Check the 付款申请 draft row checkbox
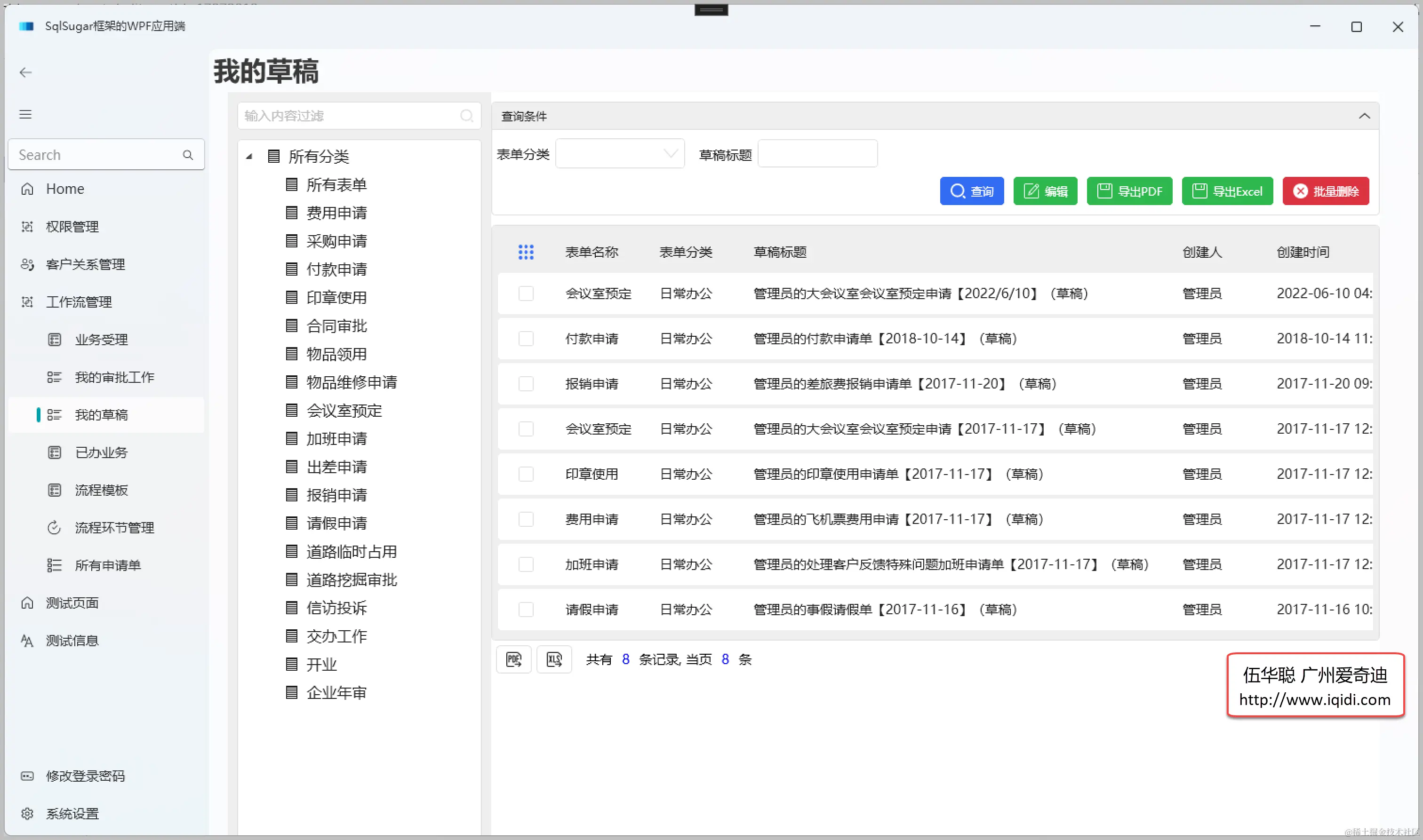The width and height of the screenshot is (1423, 840). (526, 339)
